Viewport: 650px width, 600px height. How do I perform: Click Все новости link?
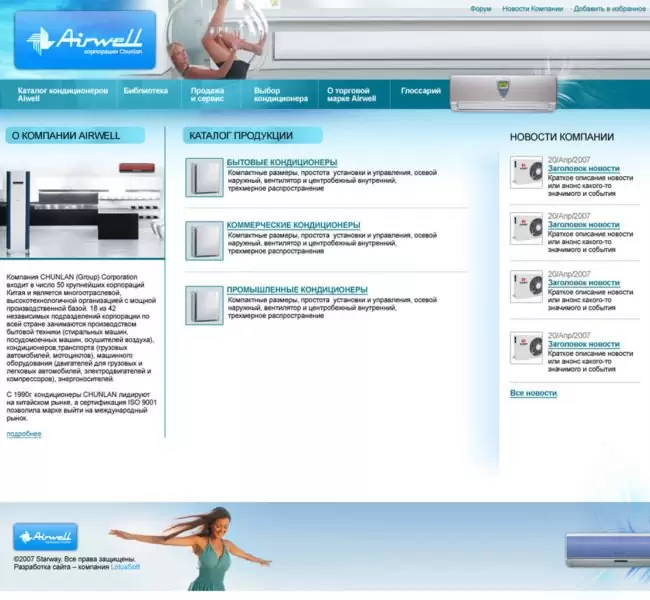pyautogui.click(x=534, y=393)
